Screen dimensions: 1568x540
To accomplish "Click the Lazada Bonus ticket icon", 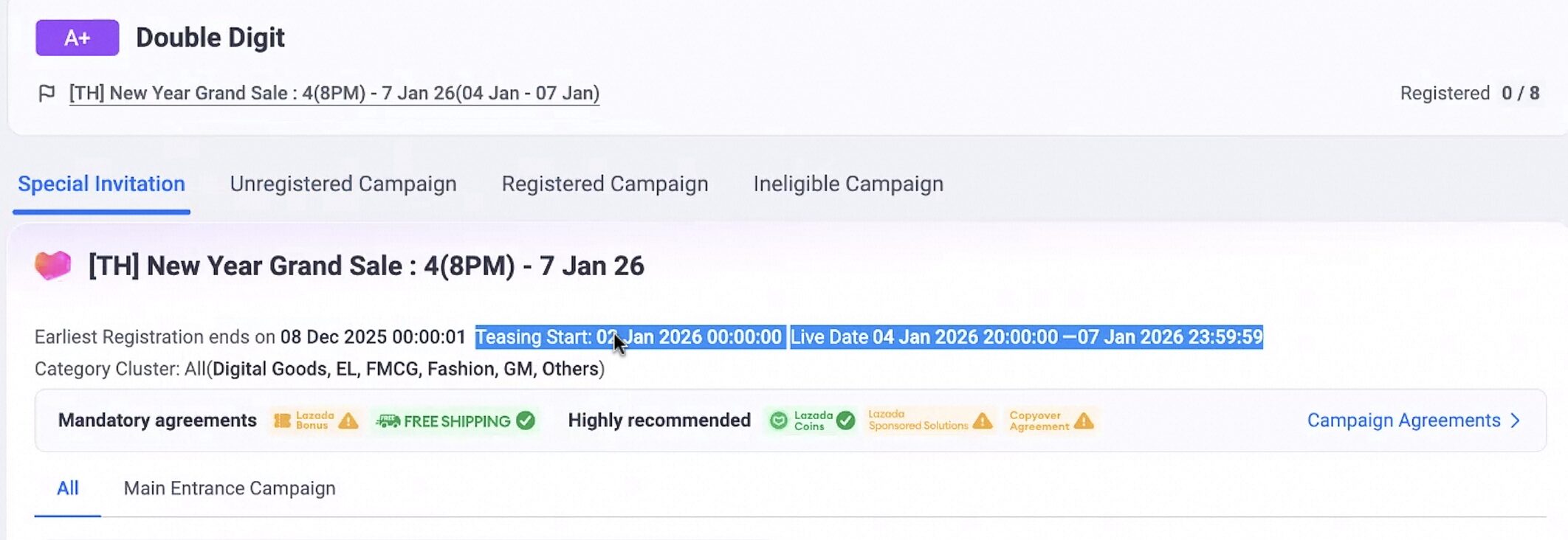I will tap(282, 421).
